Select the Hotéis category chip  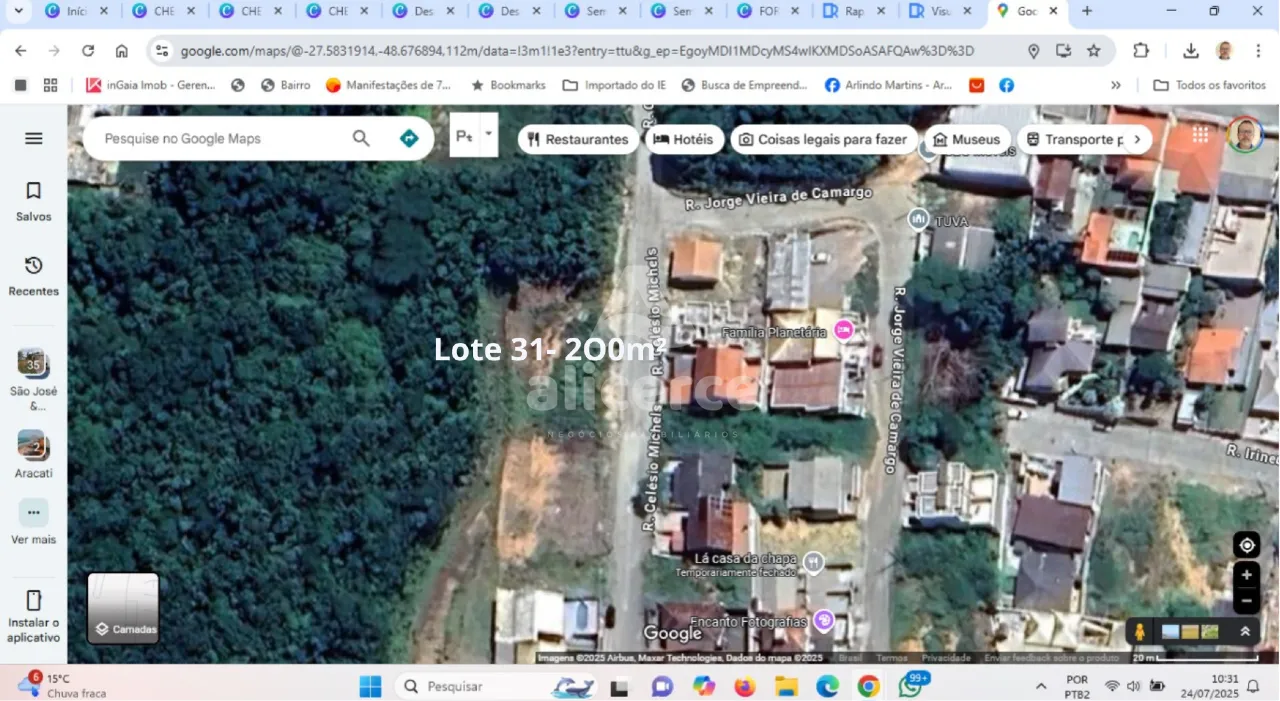[684, 140]
